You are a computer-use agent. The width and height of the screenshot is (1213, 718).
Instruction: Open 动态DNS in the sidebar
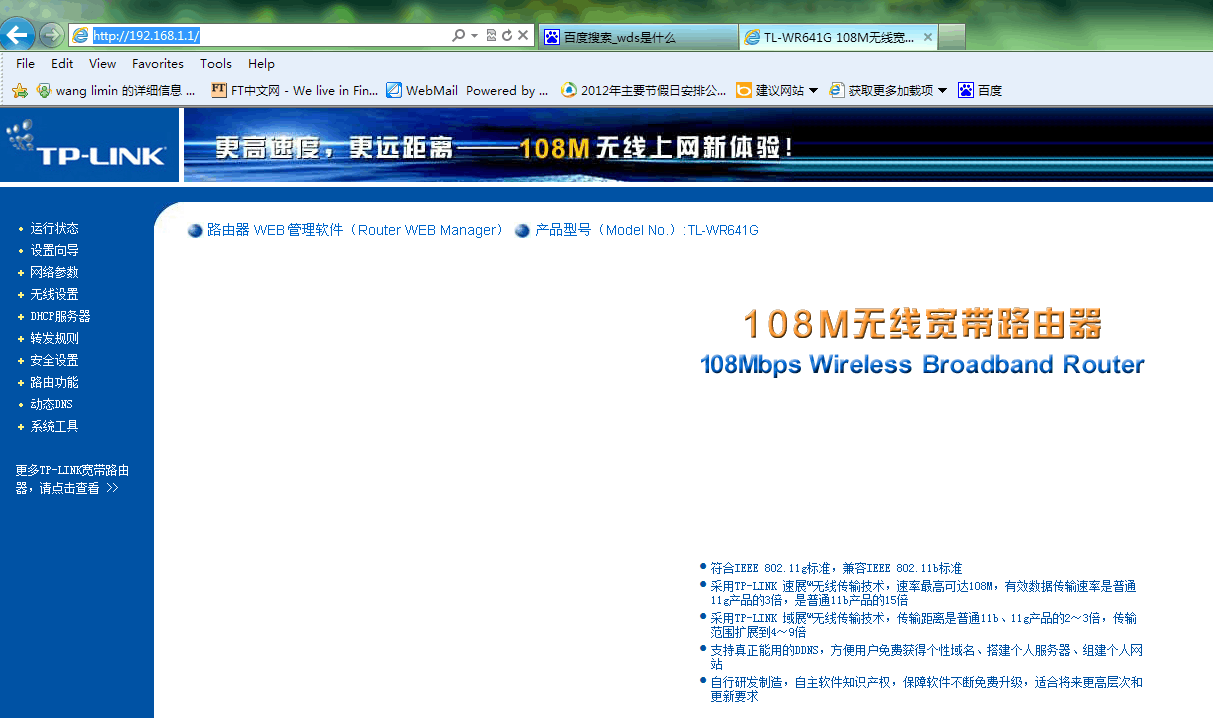point(51,404)
